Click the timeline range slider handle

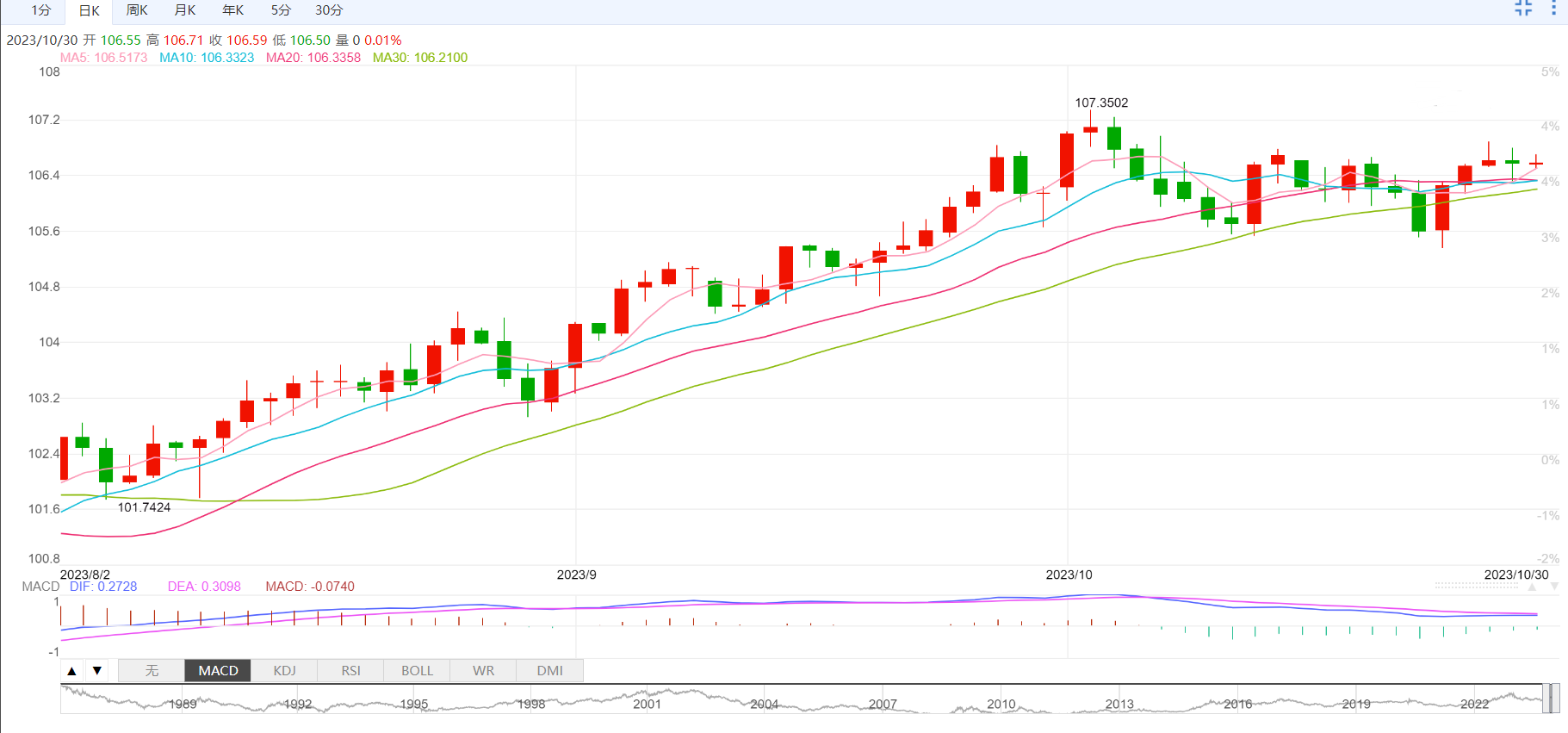pyautogui.click(x=1549, y=699)
